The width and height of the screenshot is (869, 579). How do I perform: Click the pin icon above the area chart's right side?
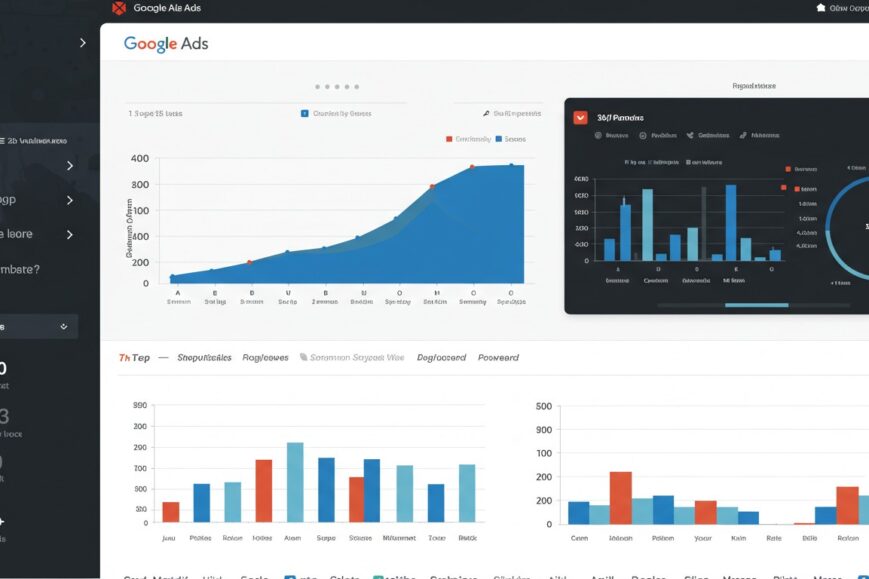pos(486,113)
